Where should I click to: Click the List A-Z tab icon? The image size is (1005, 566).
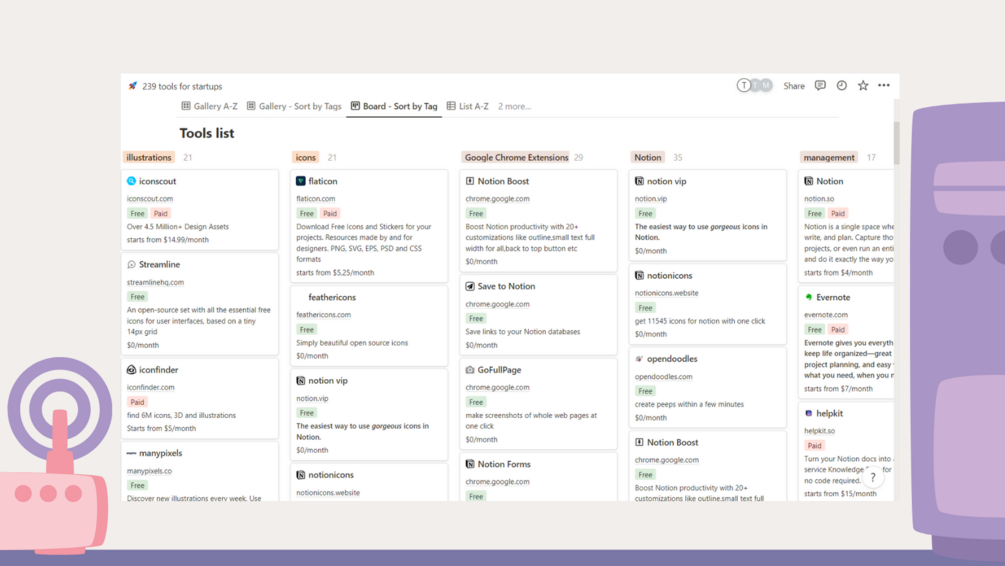pyautogui.click(x=451, y=106)
